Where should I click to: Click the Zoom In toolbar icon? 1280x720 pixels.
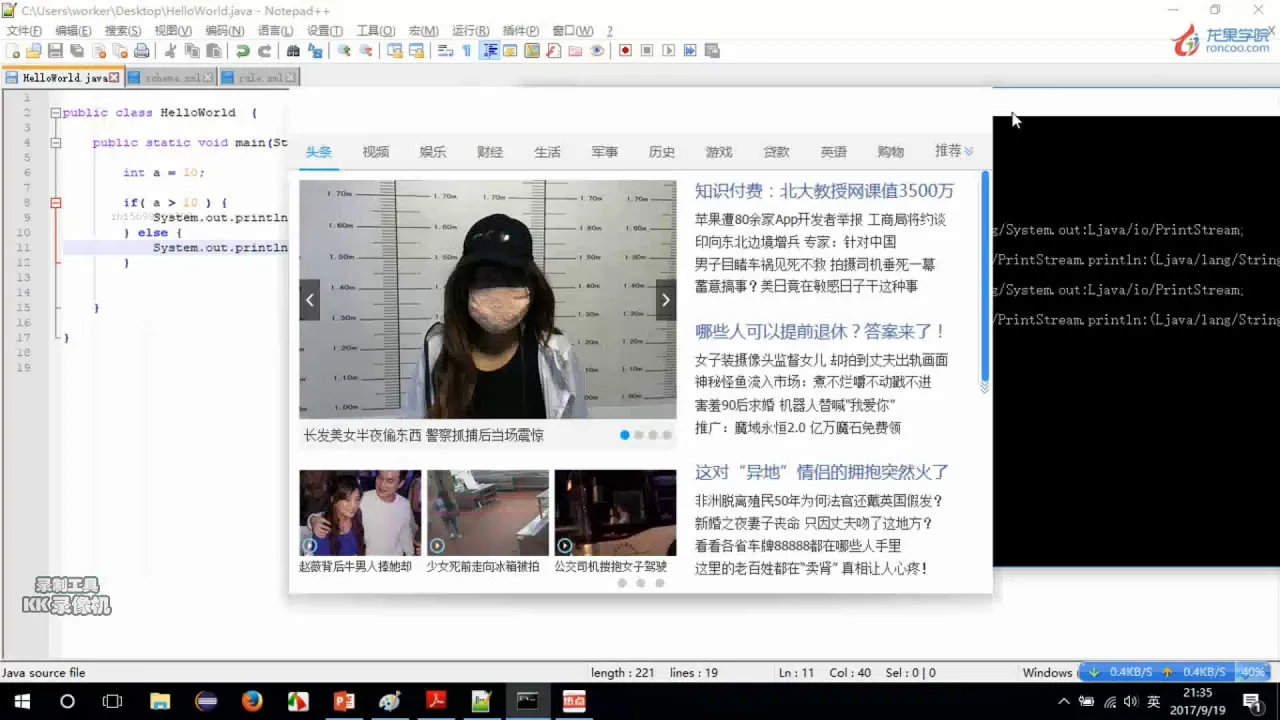click(344, 51)
